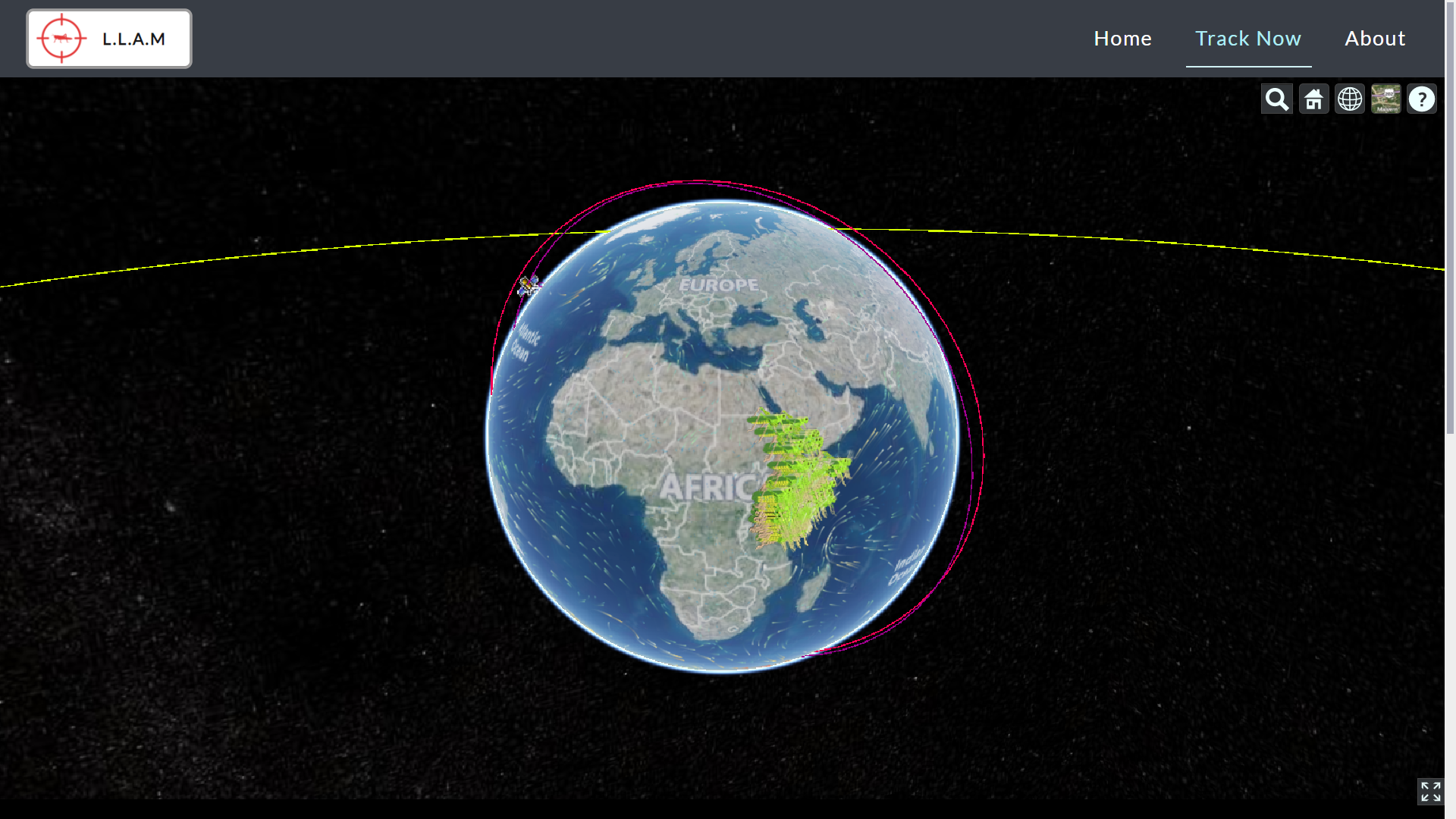Image resolution: width=1456 pixels, height=819 pixels.
Task: Reset camera with home view icon
Action: click(1313, 99)
